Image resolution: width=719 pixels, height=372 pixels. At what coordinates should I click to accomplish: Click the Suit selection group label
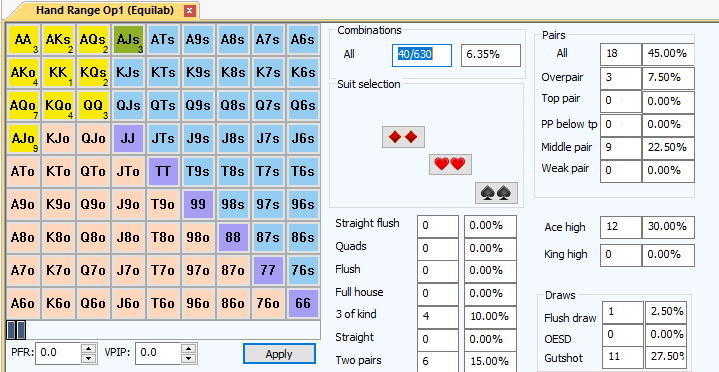(369, 84)
